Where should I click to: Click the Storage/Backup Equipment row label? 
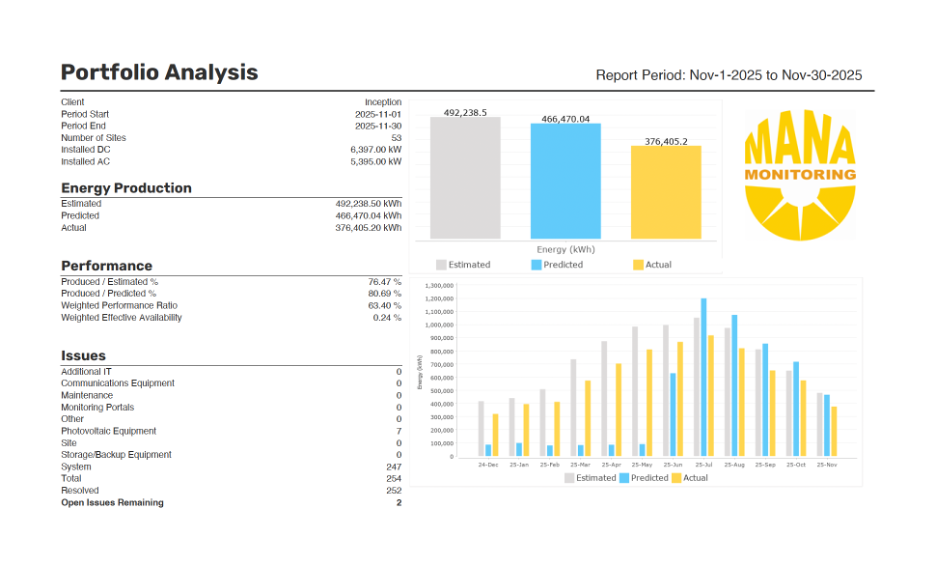coord(116,455)
